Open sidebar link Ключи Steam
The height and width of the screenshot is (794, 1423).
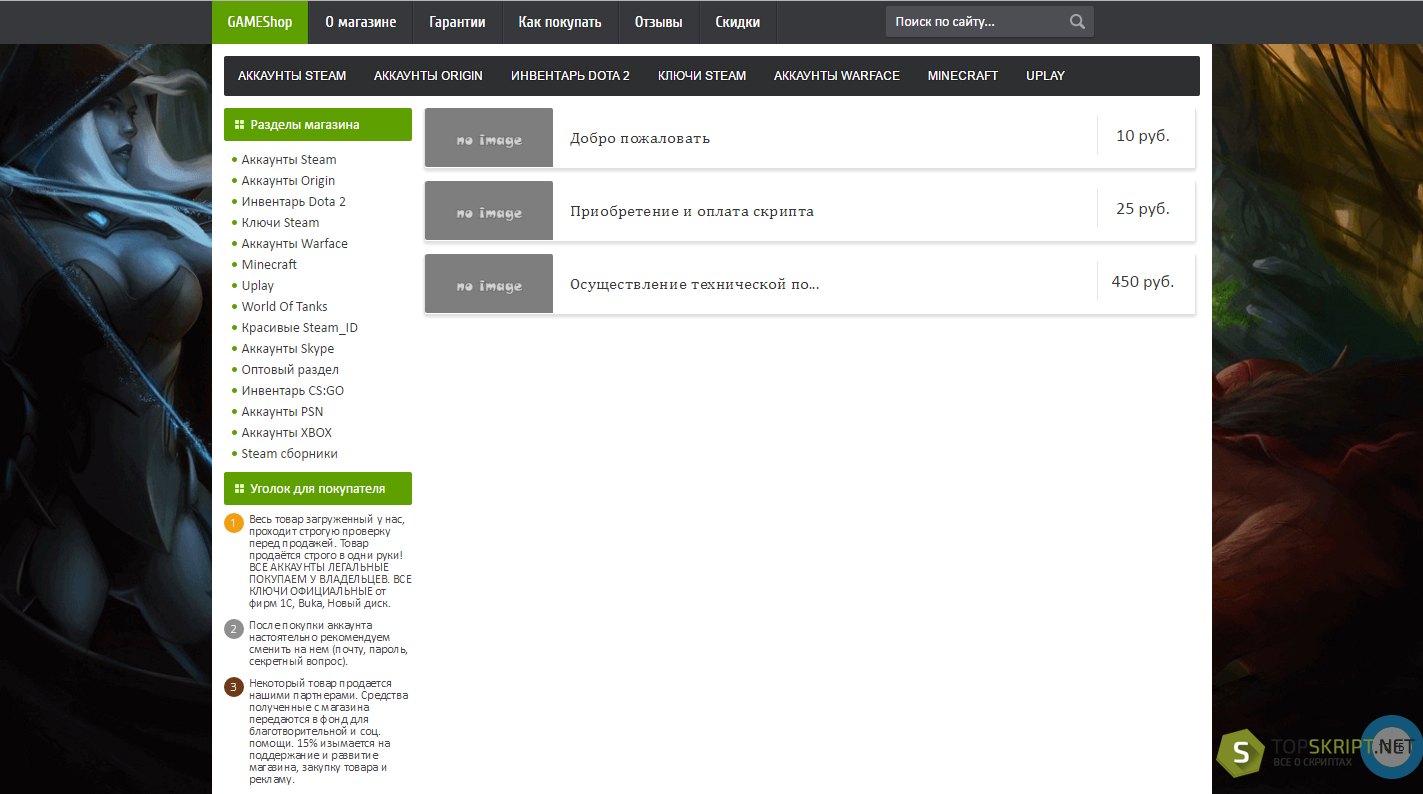pos(281,223)
